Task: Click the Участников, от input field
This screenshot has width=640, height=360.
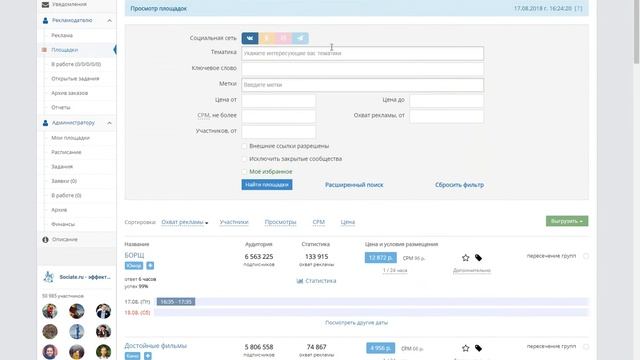Action: (x=278, y=131)
